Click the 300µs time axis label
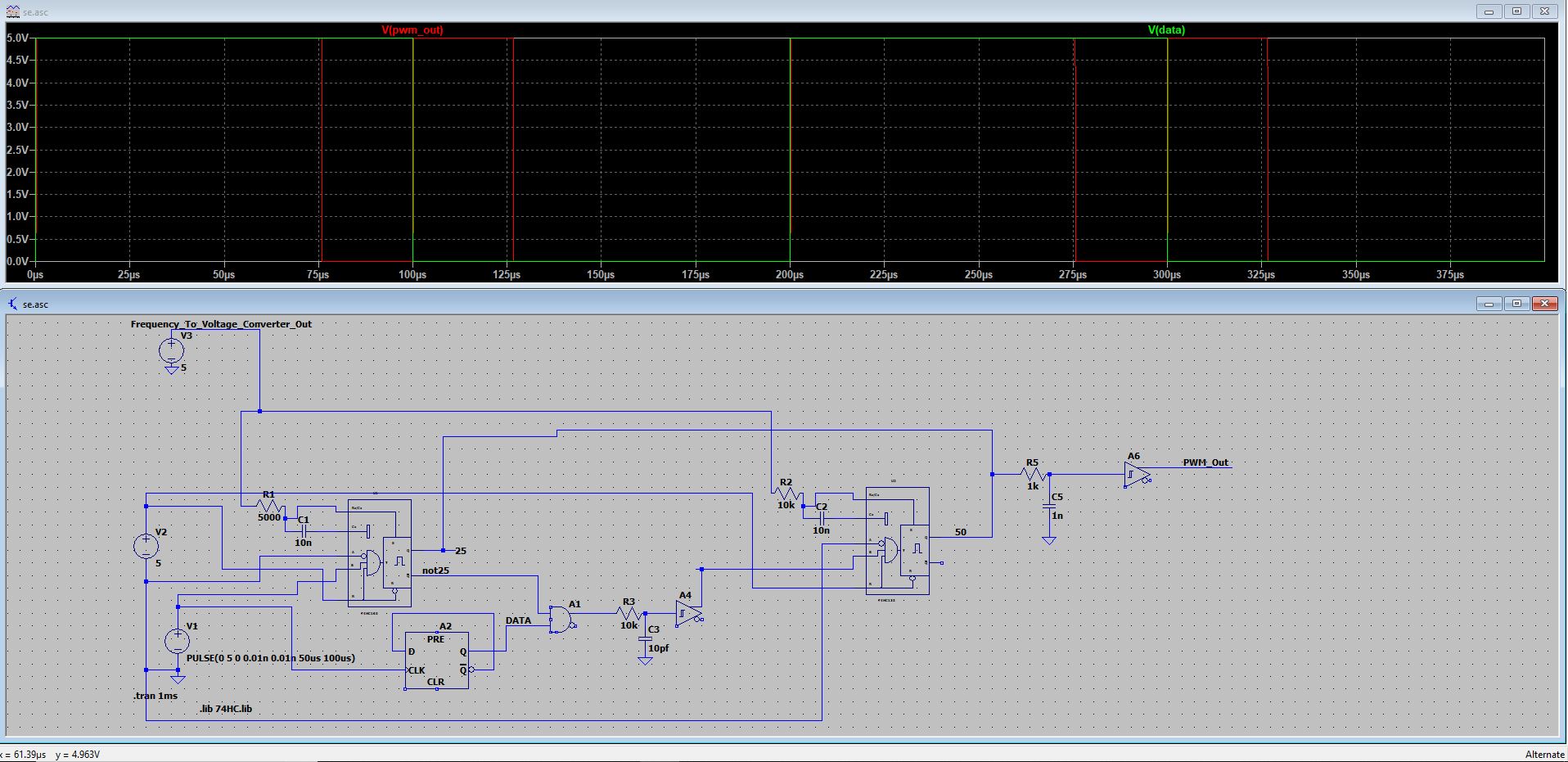The width and height of the screenshot is (1568, 762). (1167, 275)
